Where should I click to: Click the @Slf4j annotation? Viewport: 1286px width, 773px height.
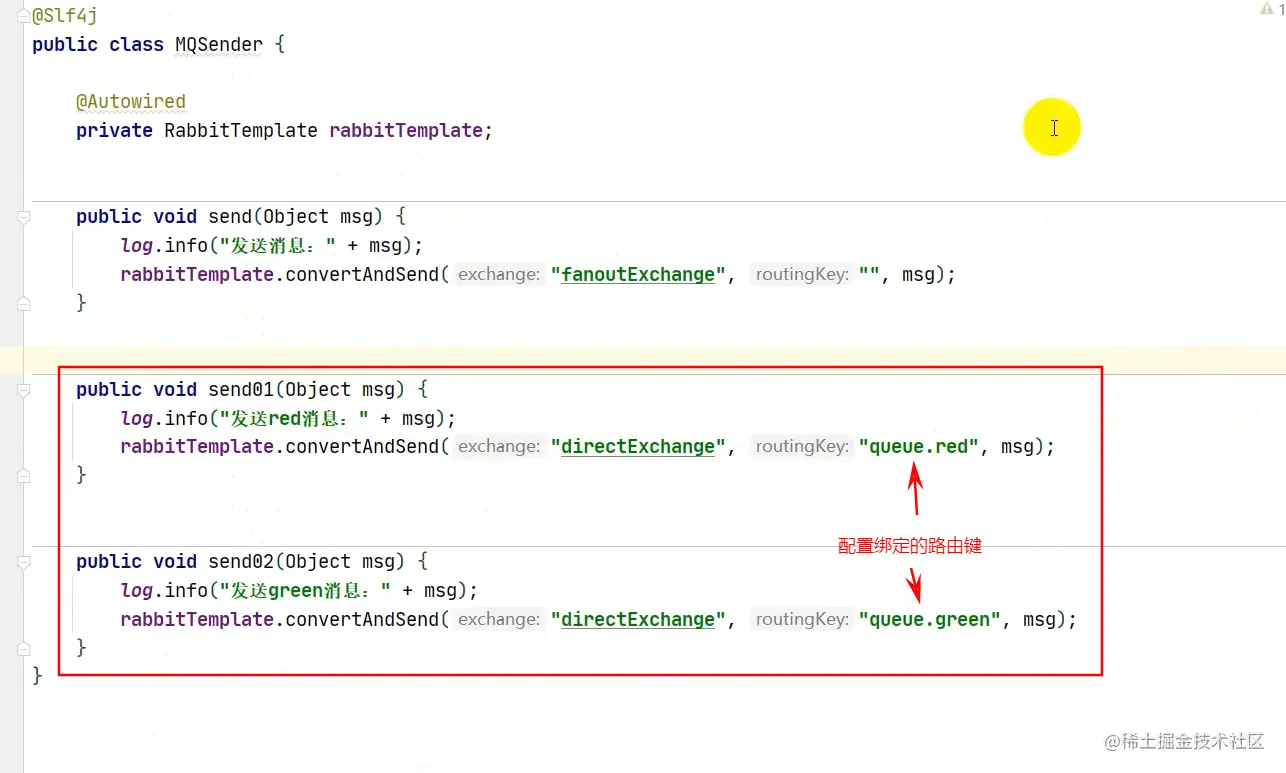coord(65,16)
